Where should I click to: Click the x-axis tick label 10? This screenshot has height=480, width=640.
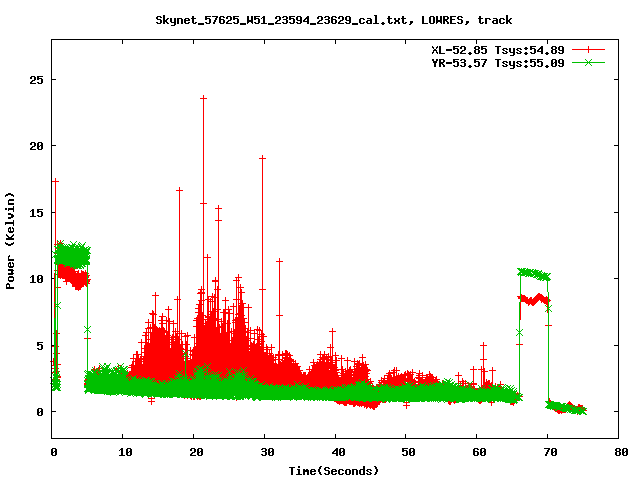tap(125, 452)
